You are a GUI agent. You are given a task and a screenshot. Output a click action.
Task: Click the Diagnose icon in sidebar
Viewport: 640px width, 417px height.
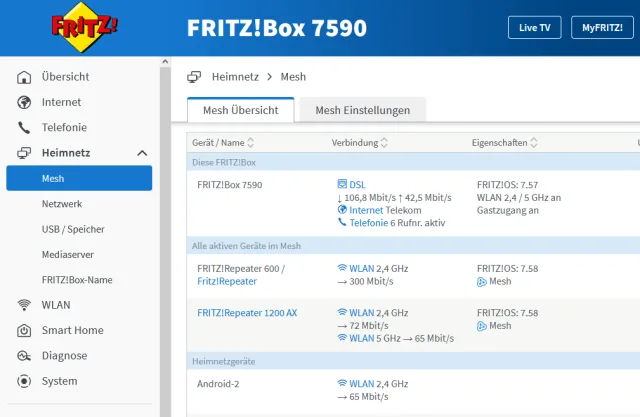24,356
